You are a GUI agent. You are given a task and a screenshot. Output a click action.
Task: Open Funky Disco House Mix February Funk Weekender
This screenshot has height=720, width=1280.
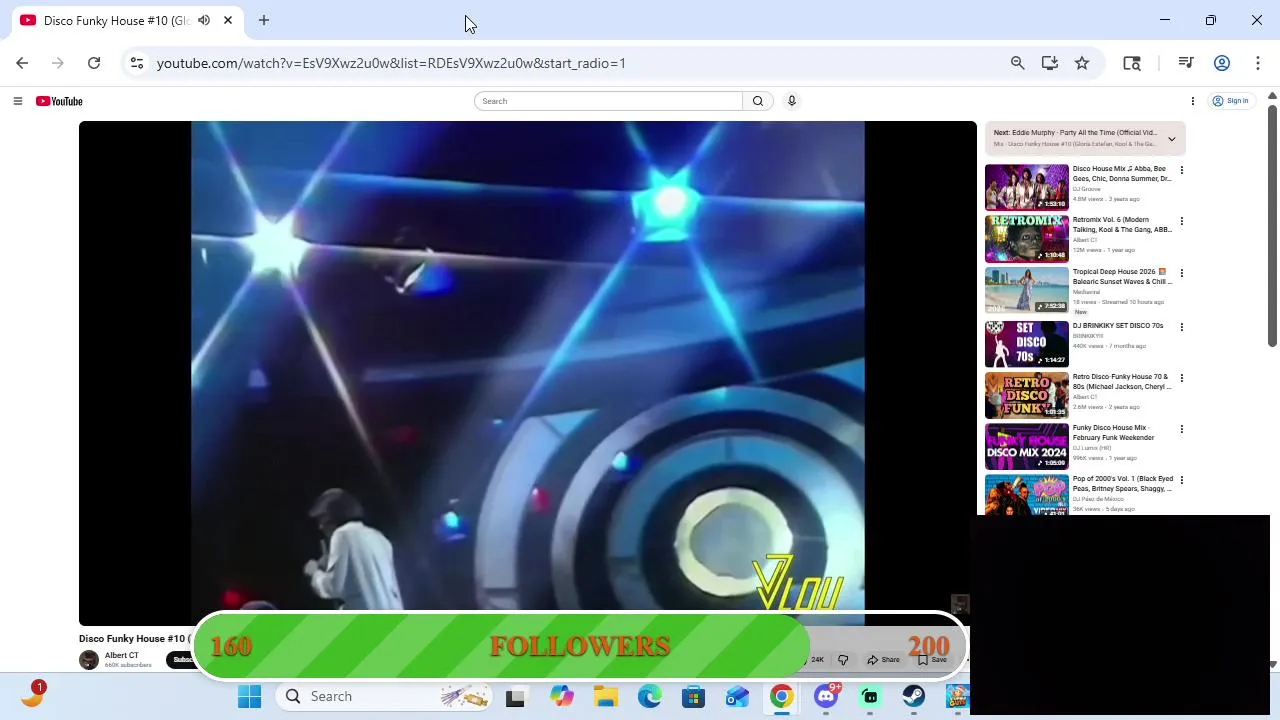point(1114,433)
